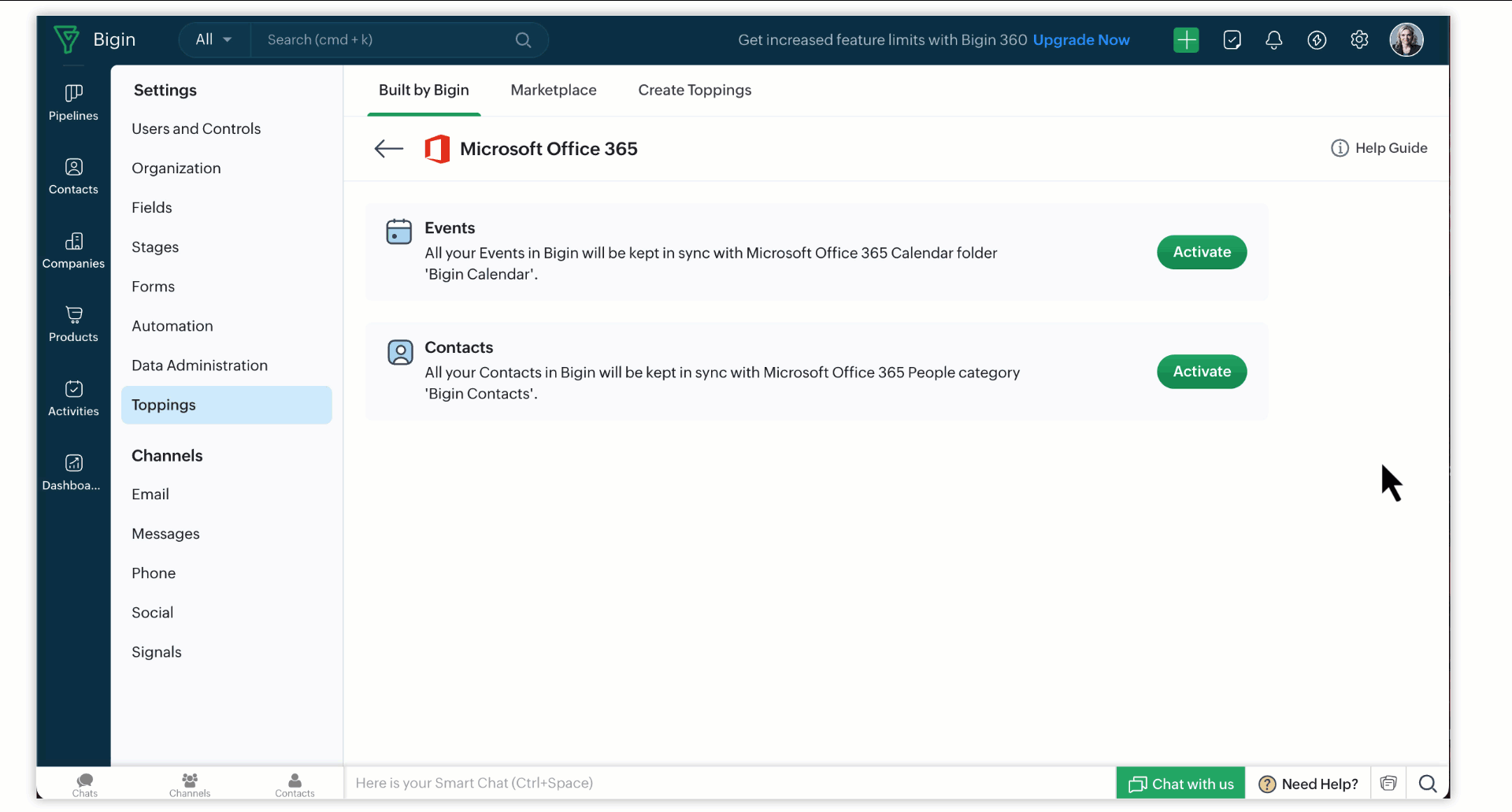The height and width of the screenshot is (812, 1512).
Task: Click the magnifier icon in search bar
Action: click(523, 39)
